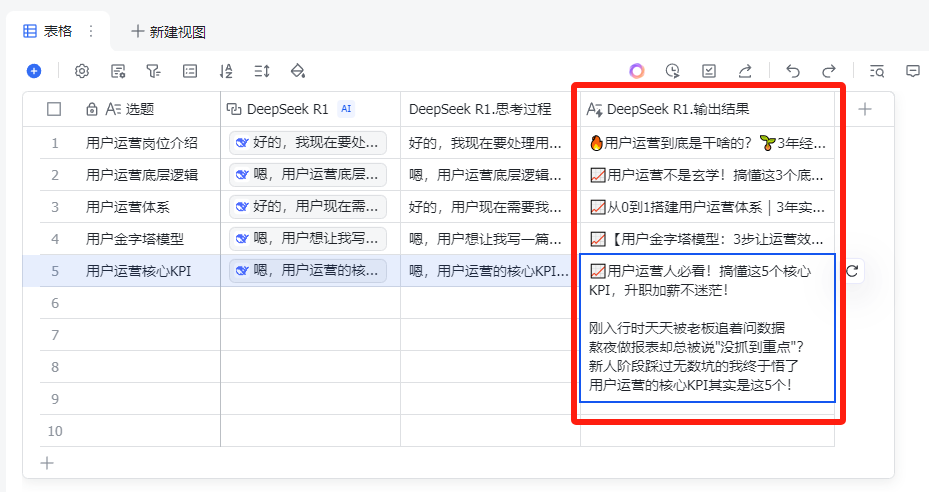Open the group records icon
This screenshot has width=929, height=492.
190,71
